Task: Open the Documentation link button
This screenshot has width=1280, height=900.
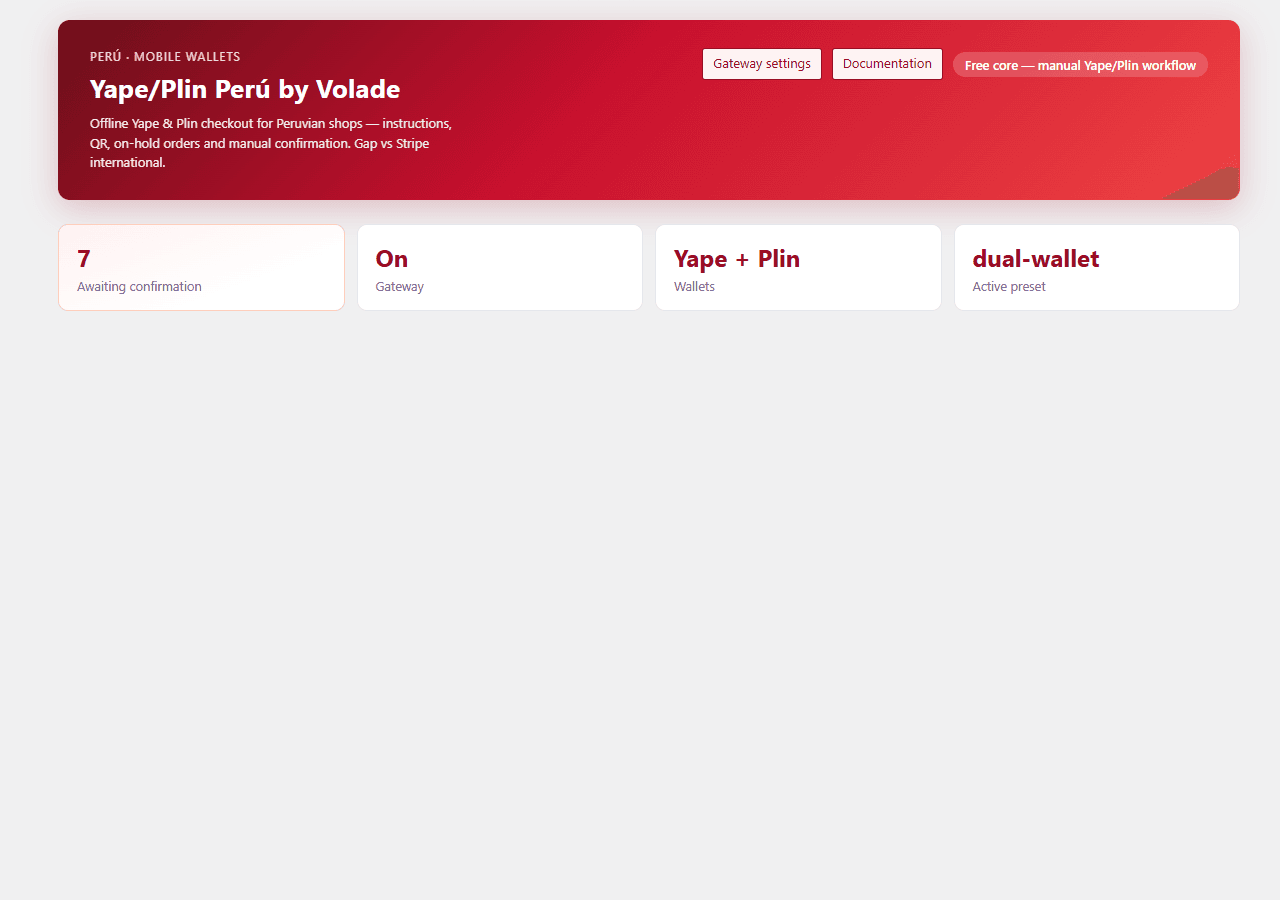Action: 887,64
